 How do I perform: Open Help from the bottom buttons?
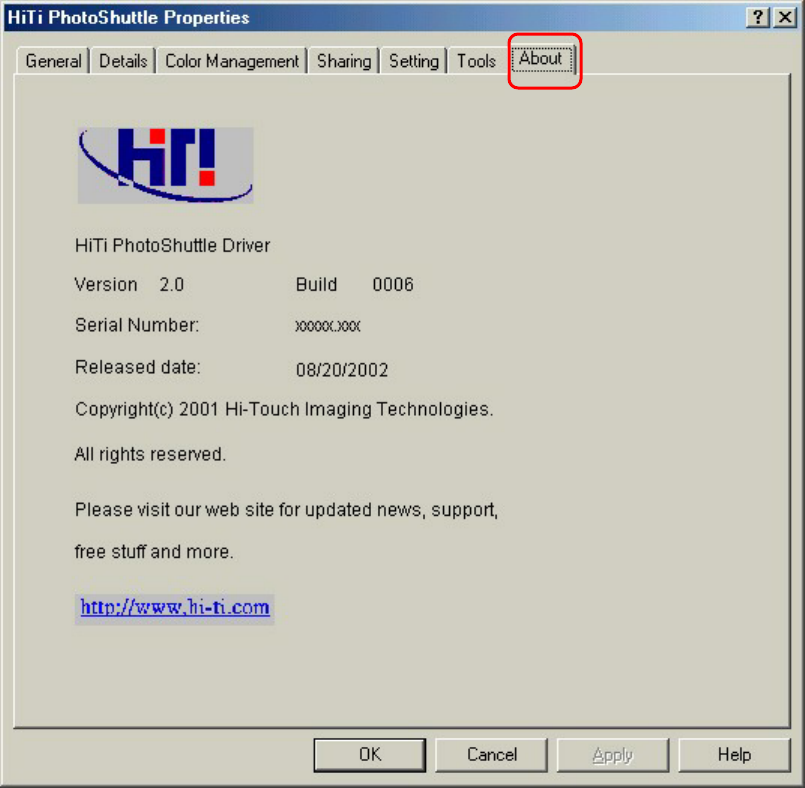734,755
